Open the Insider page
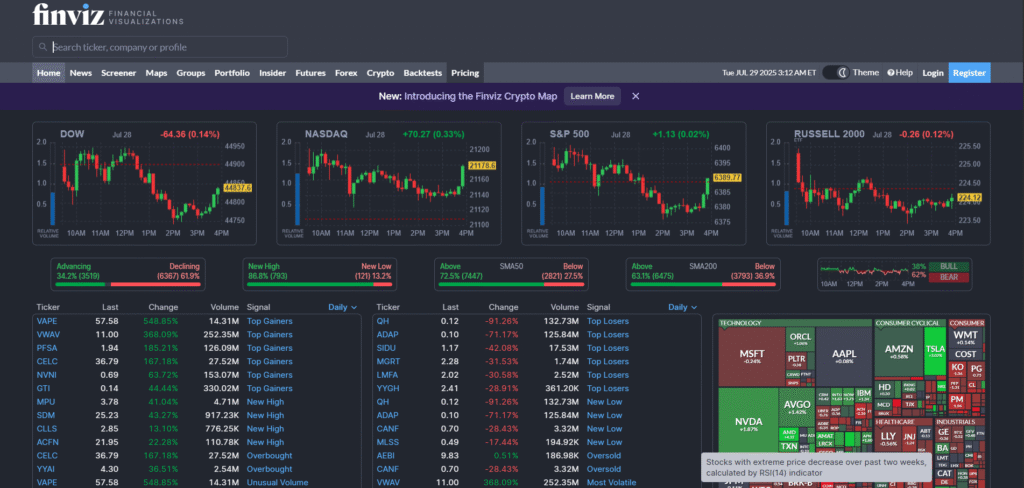Viewport: 1024px width, 488px height. point(272,73)
